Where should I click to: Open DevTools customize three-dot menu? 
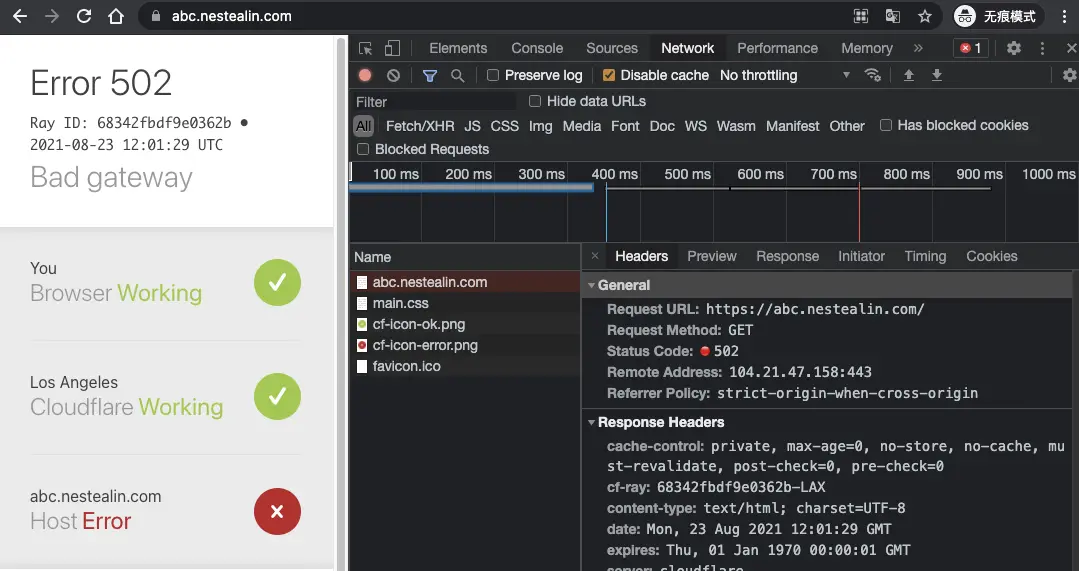tap(1043, 48)
